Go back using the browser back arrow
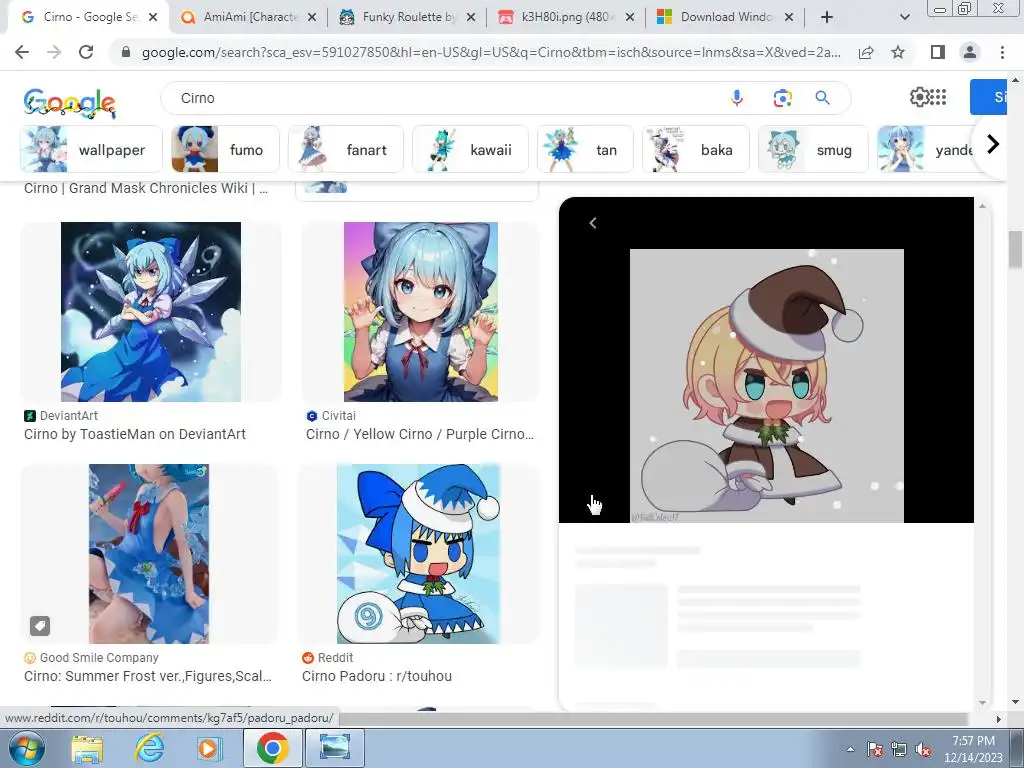This screenshot has height=768, width=1024. [x=22, y=52]
